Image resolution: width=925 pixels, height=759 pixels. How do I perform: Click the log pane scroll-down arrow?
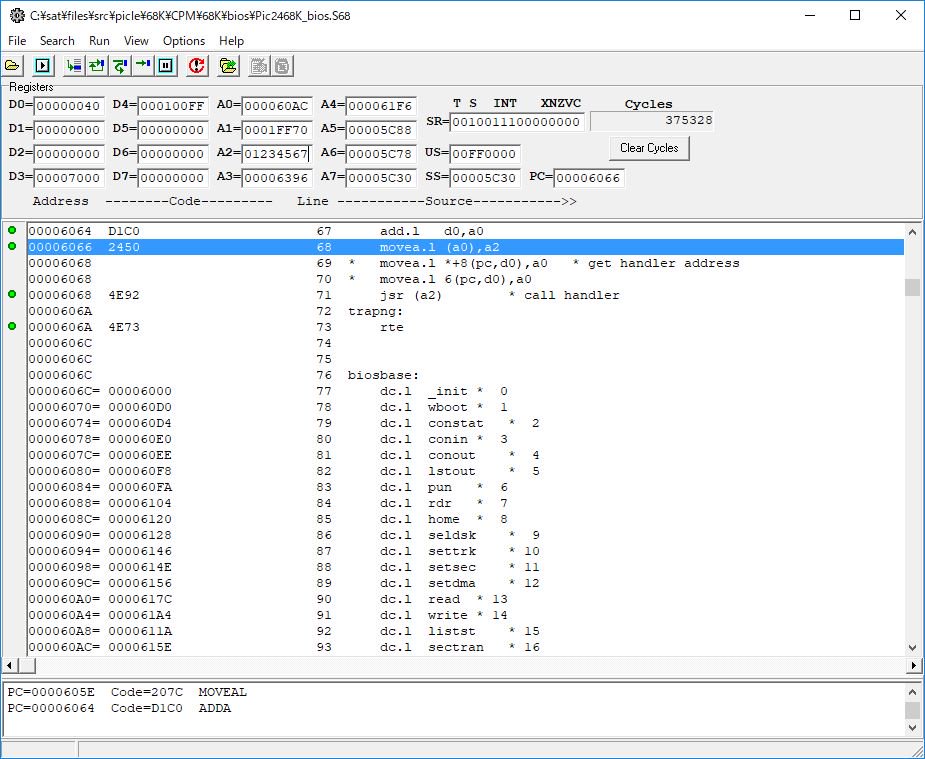tap(913, 727)
